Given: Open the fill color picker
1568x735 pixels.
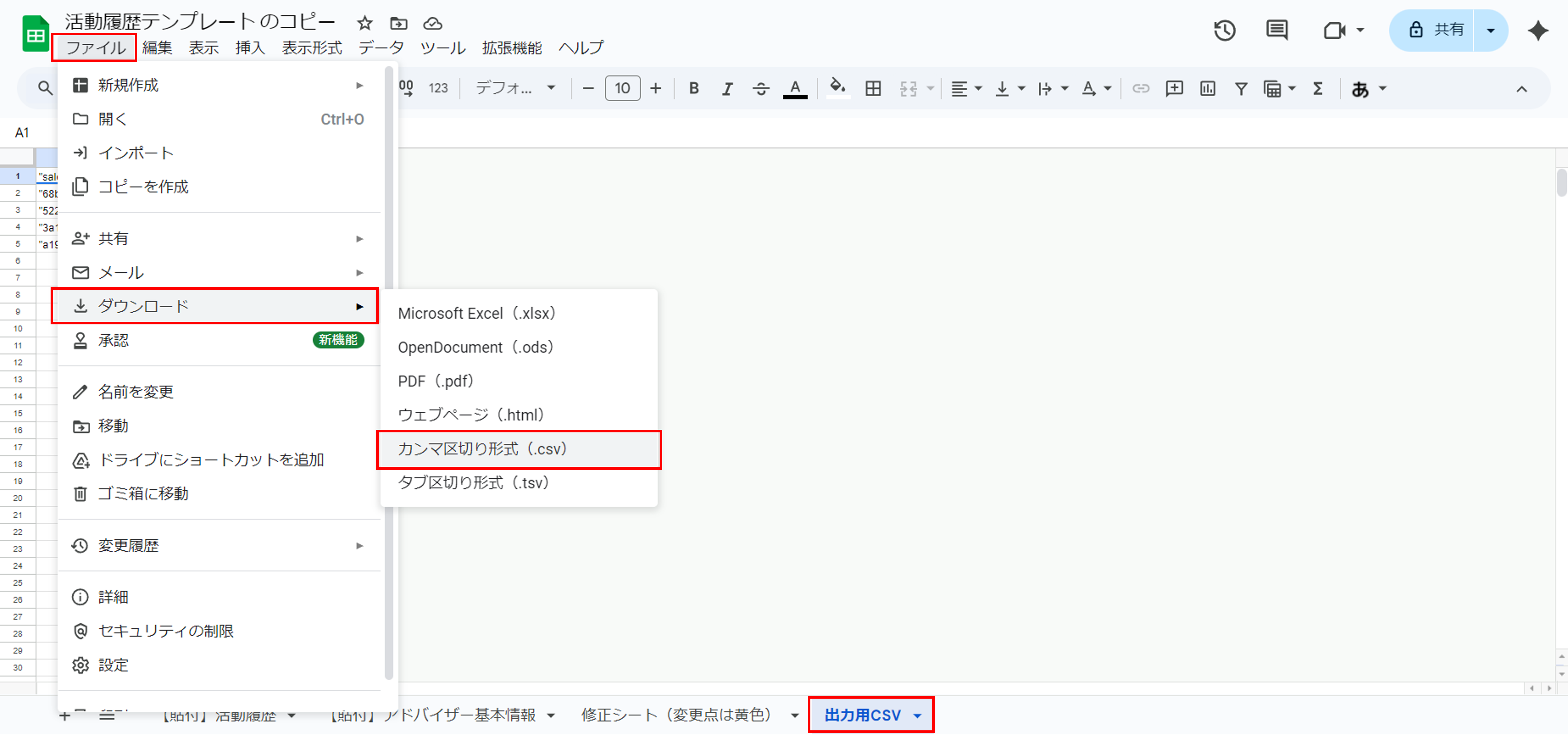Looking at the screenshot, I should click(838, 88).
